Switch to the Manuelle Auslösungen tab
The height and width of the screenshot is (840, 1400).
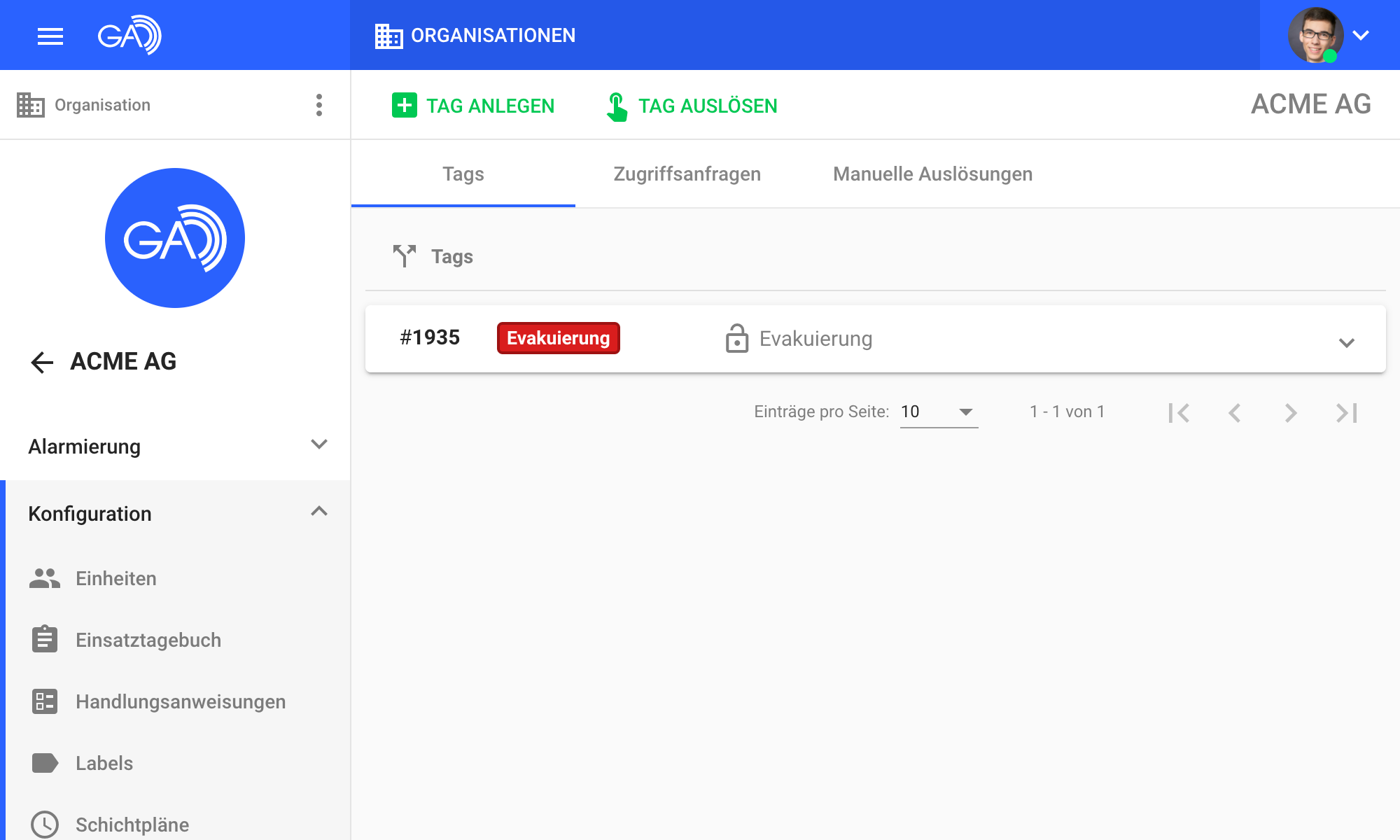coord(932,174)
